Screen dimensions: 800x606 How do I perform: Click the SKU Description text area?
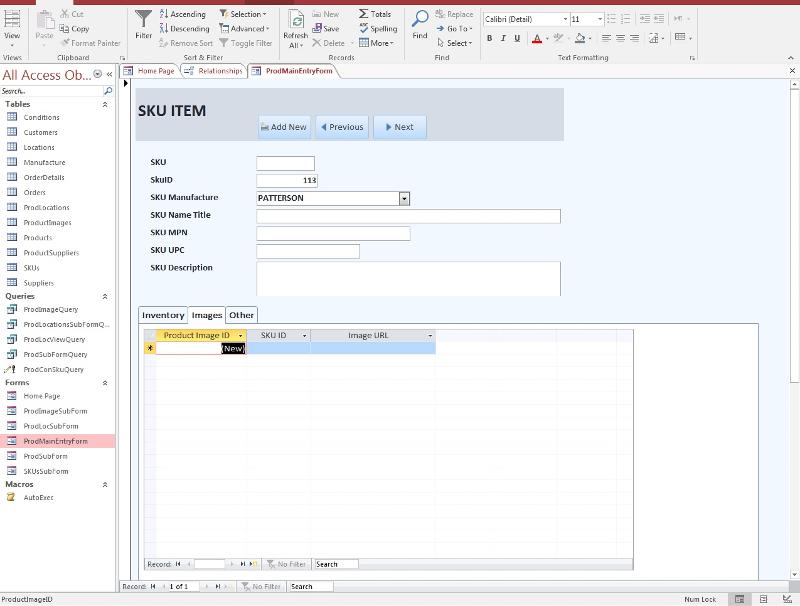coord(408,279)
